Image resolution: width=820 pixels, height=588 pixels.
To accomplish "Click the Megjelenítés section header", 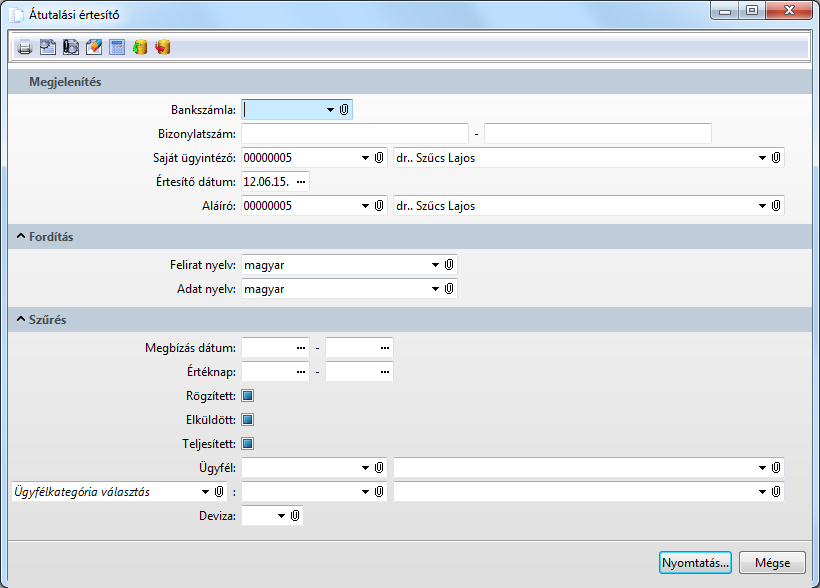I will pyautogui.click(x=409, y=82).
